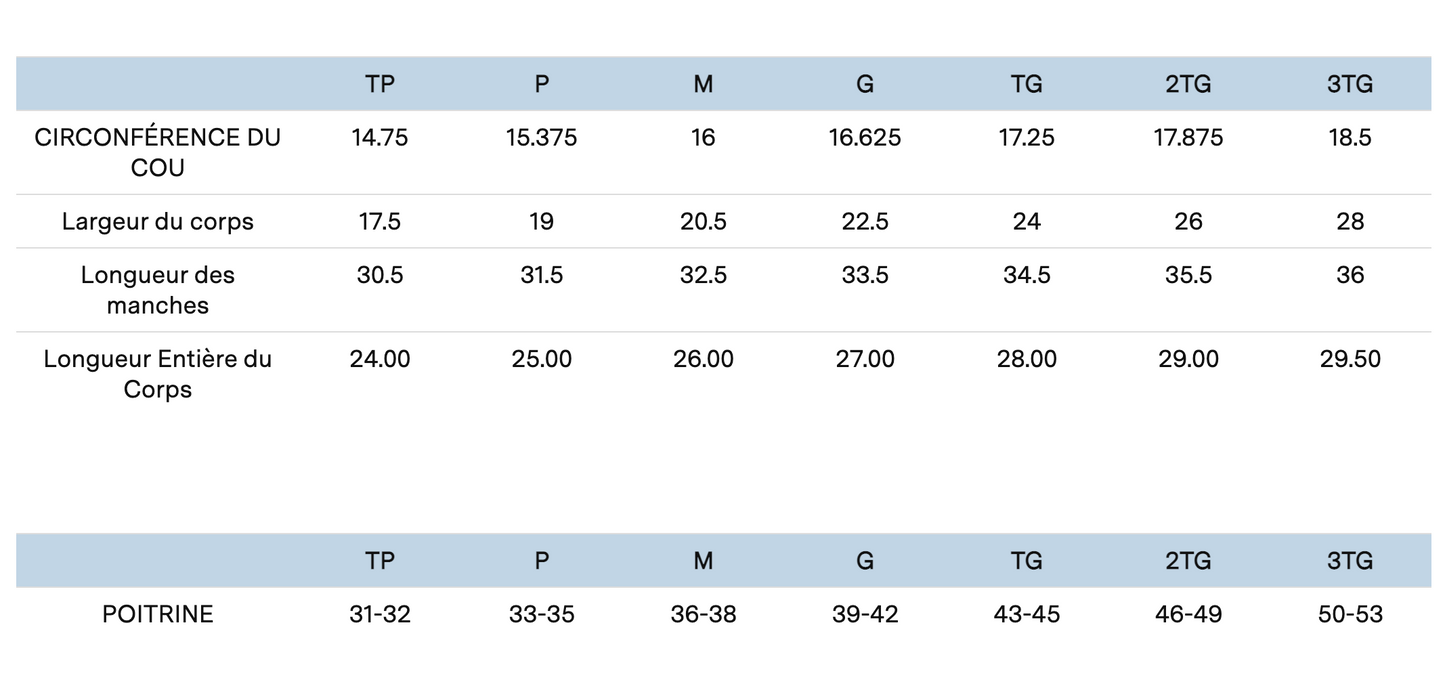Click the 39-42 chest size cell
Screen dimensions: 1445x684
point(865,614)
